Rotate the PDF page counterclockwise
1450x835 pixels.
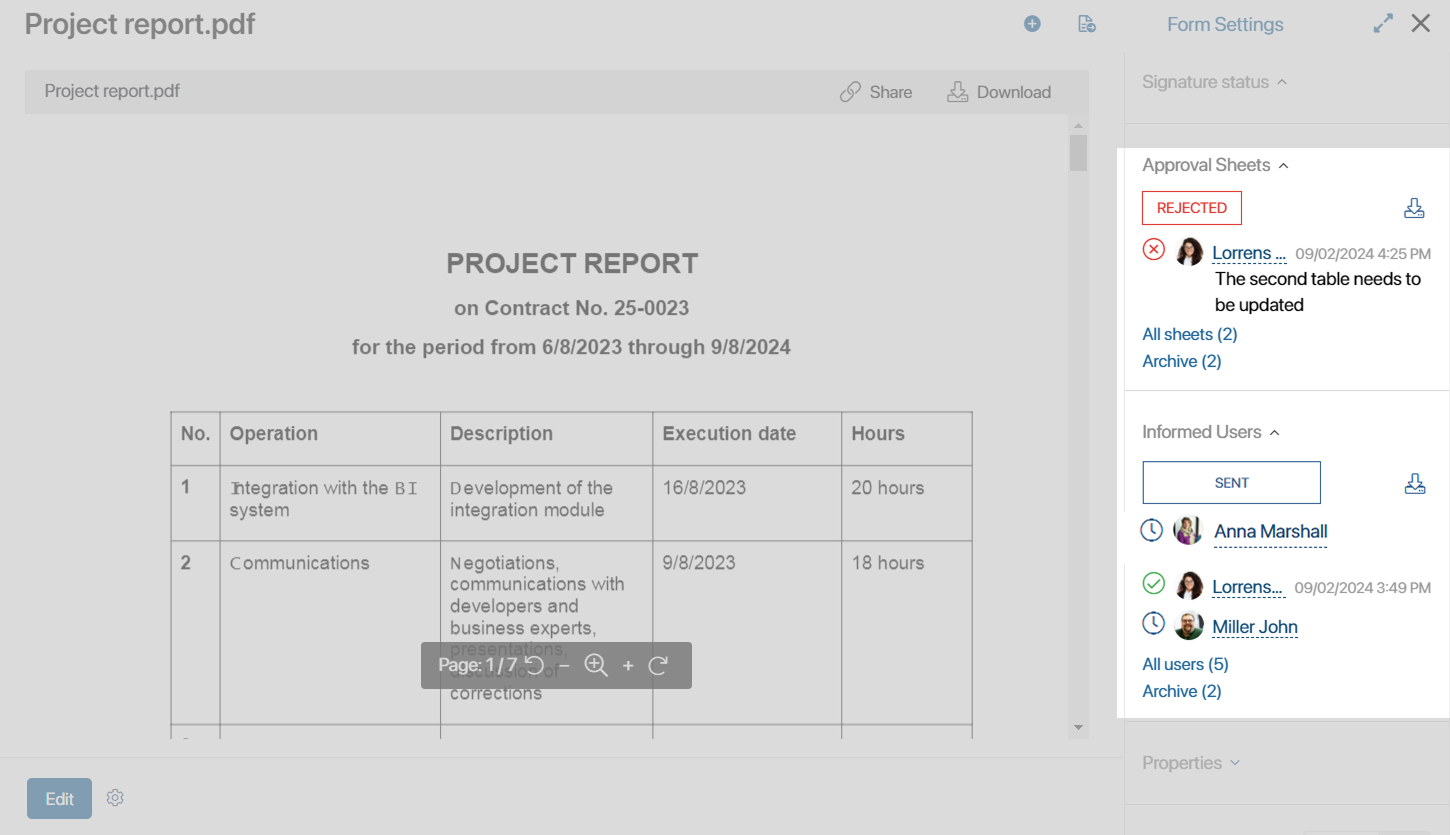click(535, 665)
